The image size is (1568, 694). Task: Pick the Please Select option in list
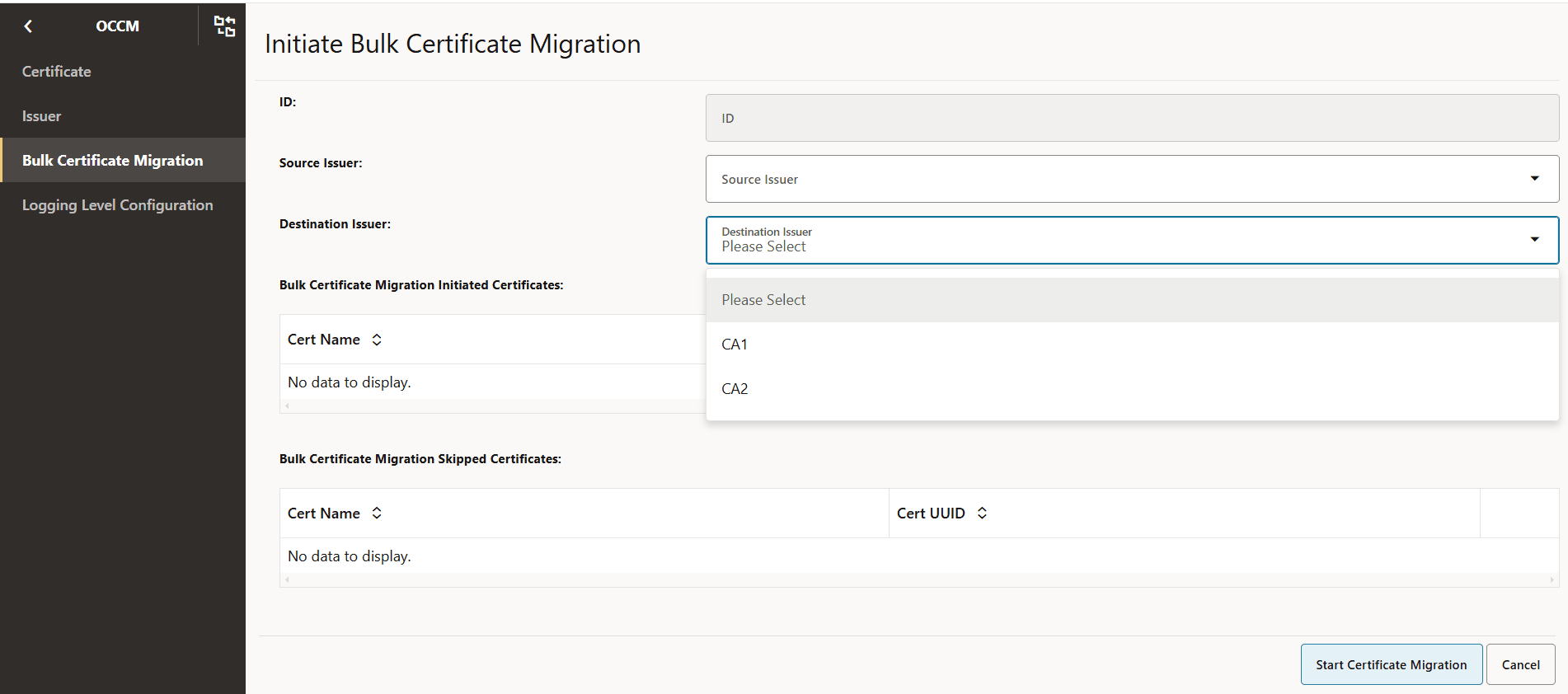[x=763, y=300]
